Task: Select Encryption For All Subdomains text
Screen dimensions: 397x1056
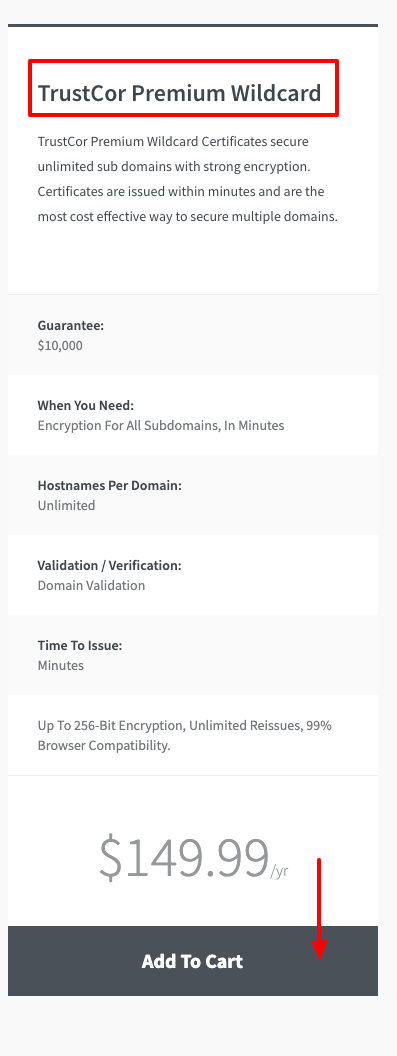Action: click(x=161, y=426)
